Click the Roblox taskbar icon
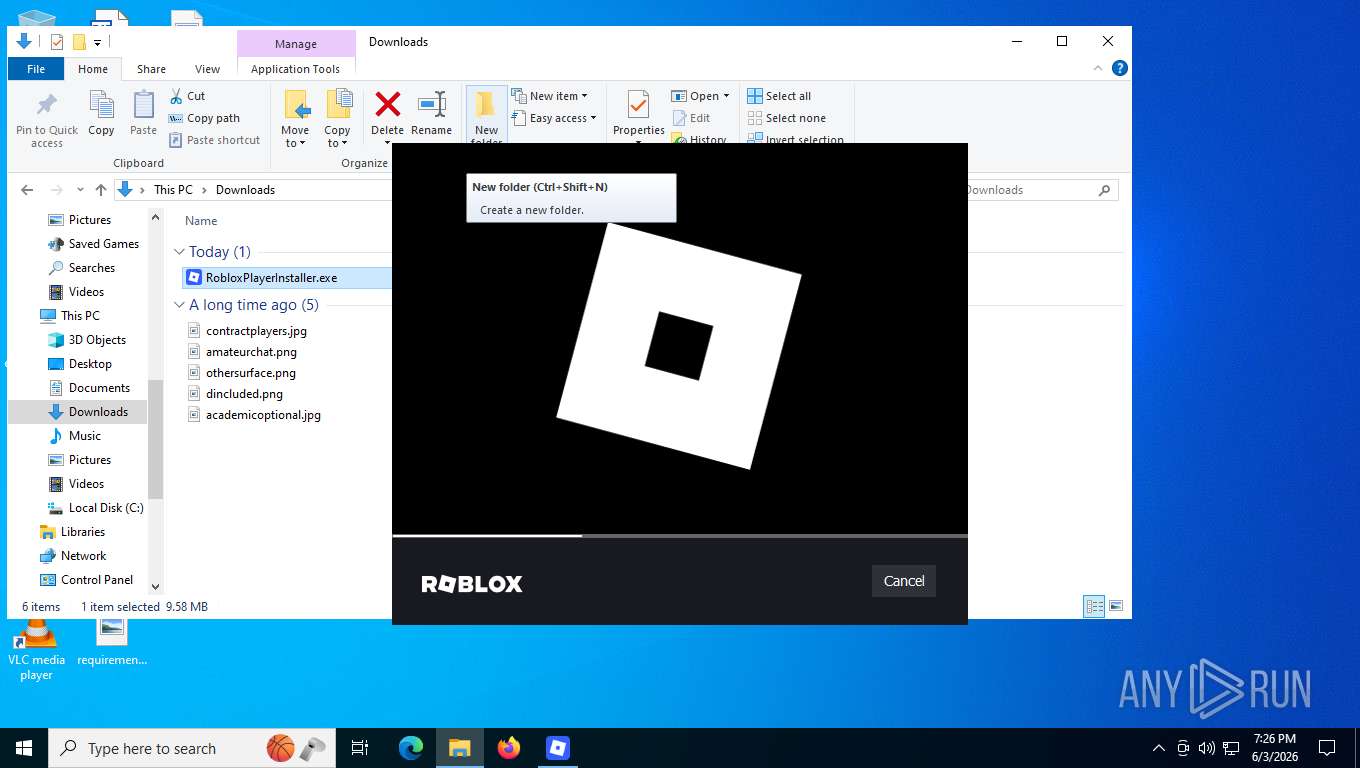The image size is (1360, 768). (558, 748)
